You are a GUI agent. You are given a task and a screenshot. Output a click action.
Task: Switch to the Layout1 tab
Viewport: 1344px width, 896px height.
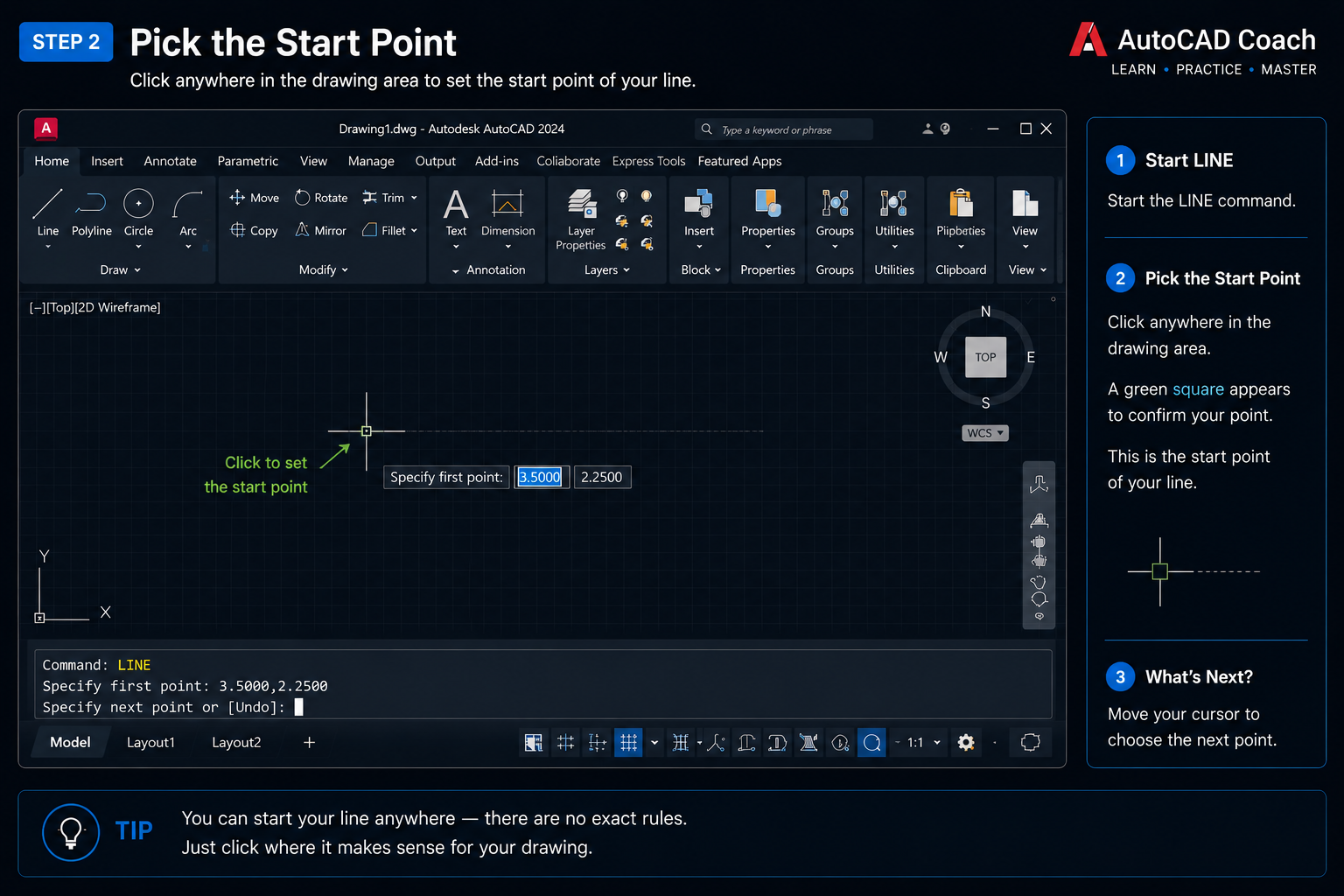click(150, 742)
